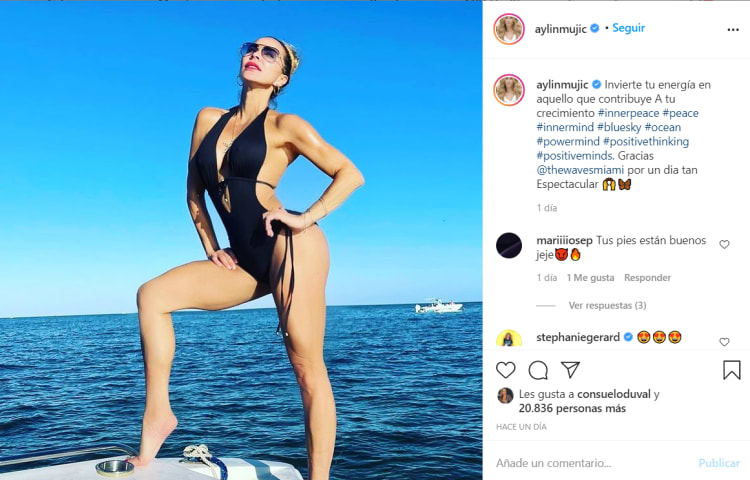
Task: View the 1 Me gusta comment likes
Action: [x=590, y=278]
